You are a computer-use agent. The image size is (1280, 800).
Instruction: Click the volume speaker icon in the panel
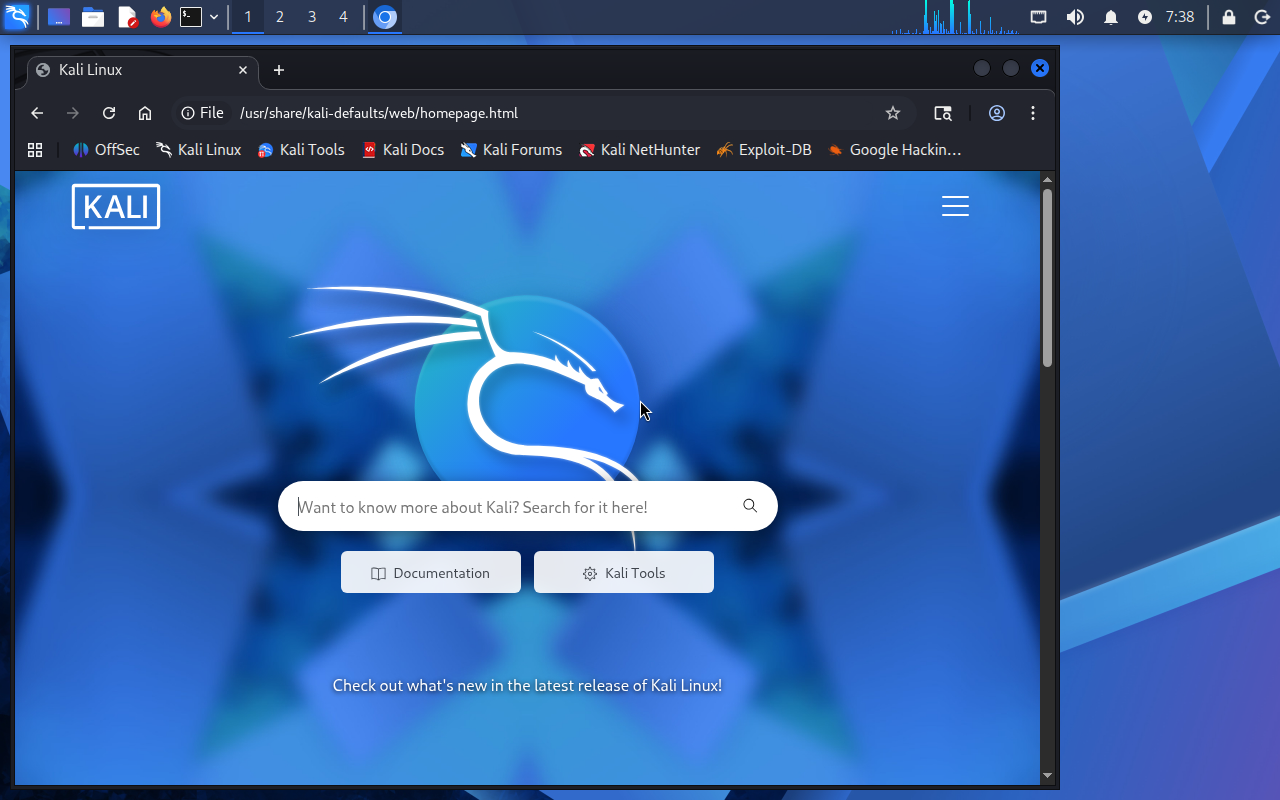tap(1075, 17)
